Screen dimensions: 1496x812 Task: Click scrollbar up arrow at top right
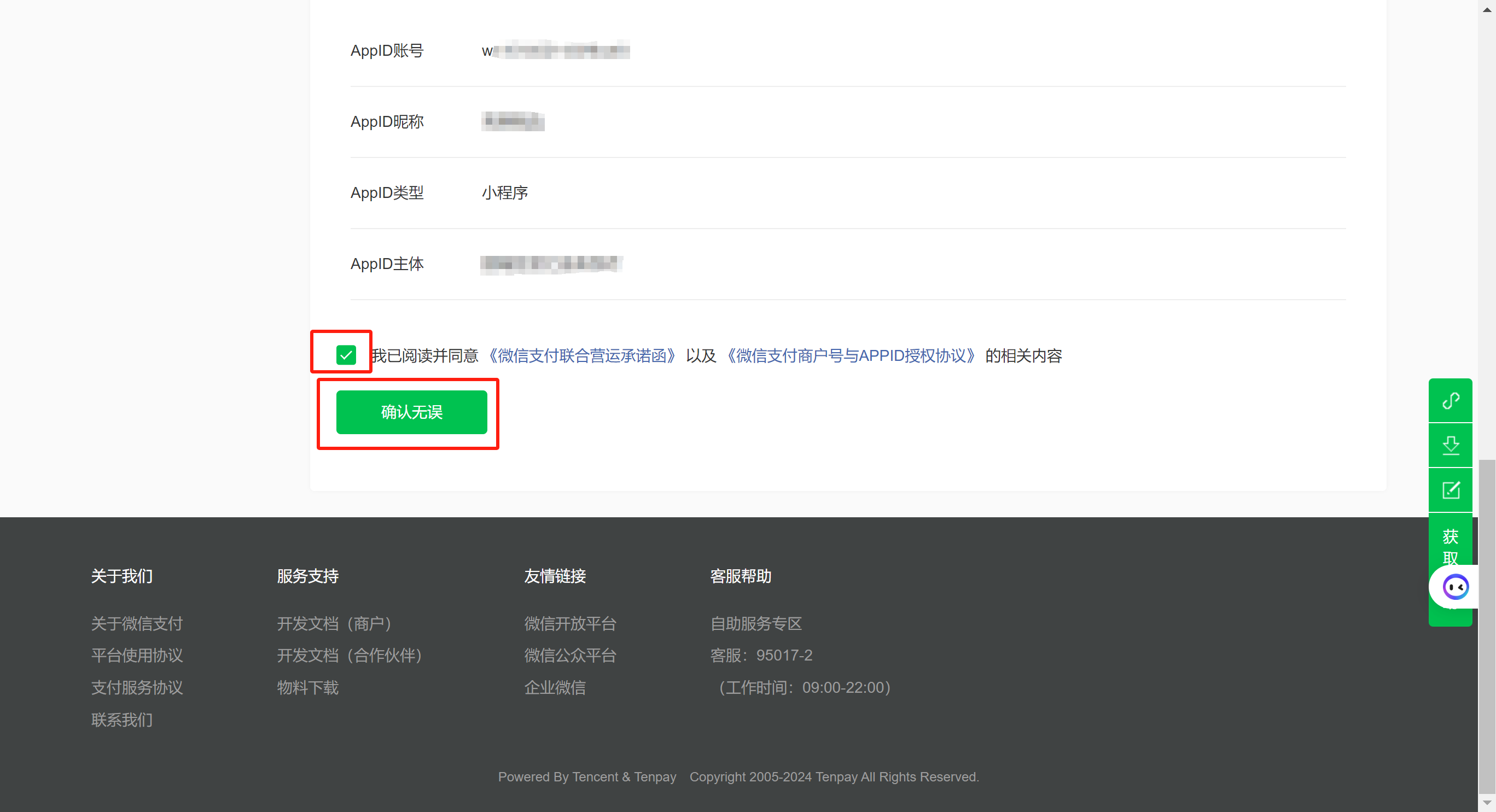[1487, 9]
